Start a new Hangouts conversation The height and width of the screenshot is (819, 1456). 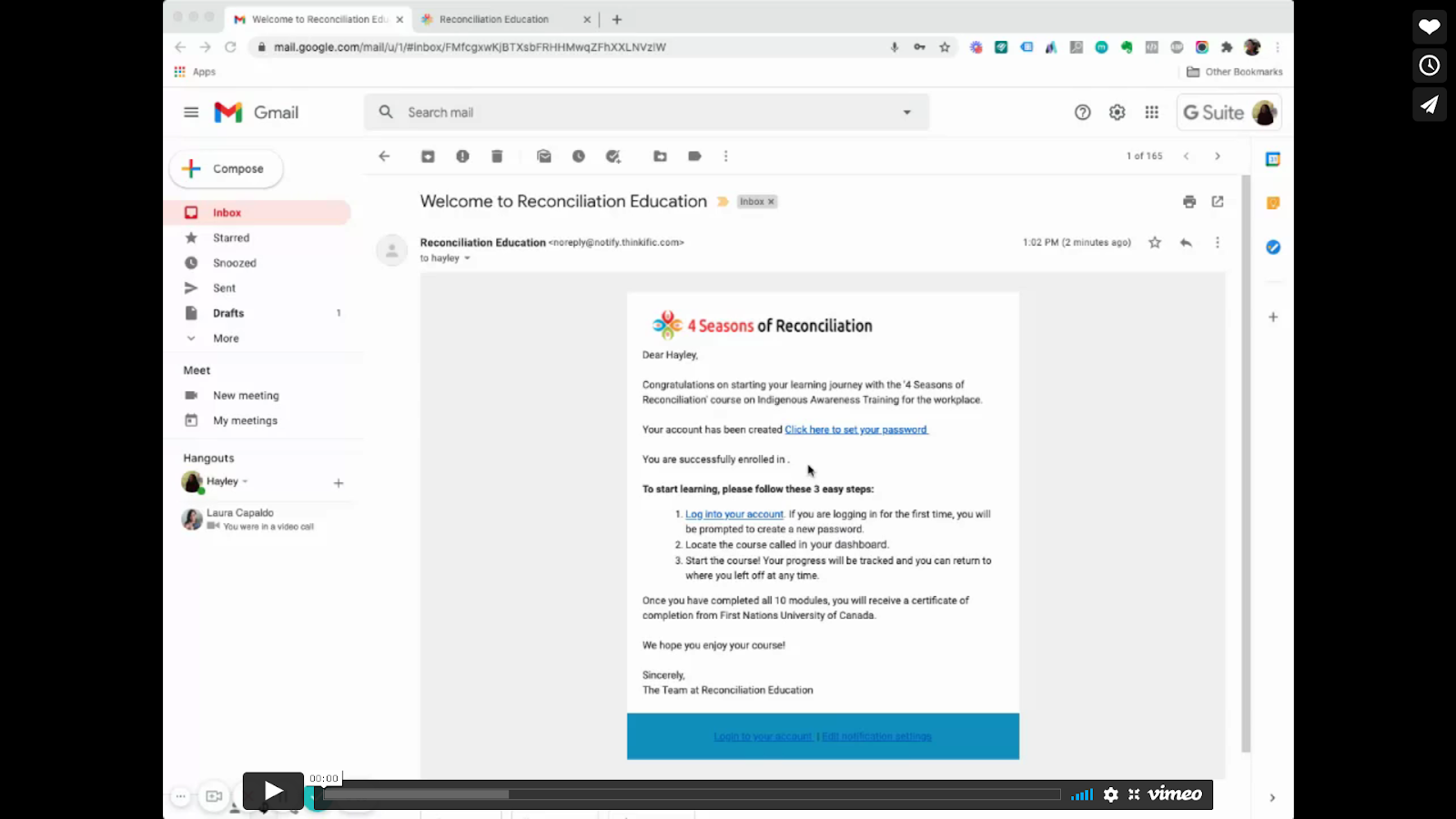339,483
